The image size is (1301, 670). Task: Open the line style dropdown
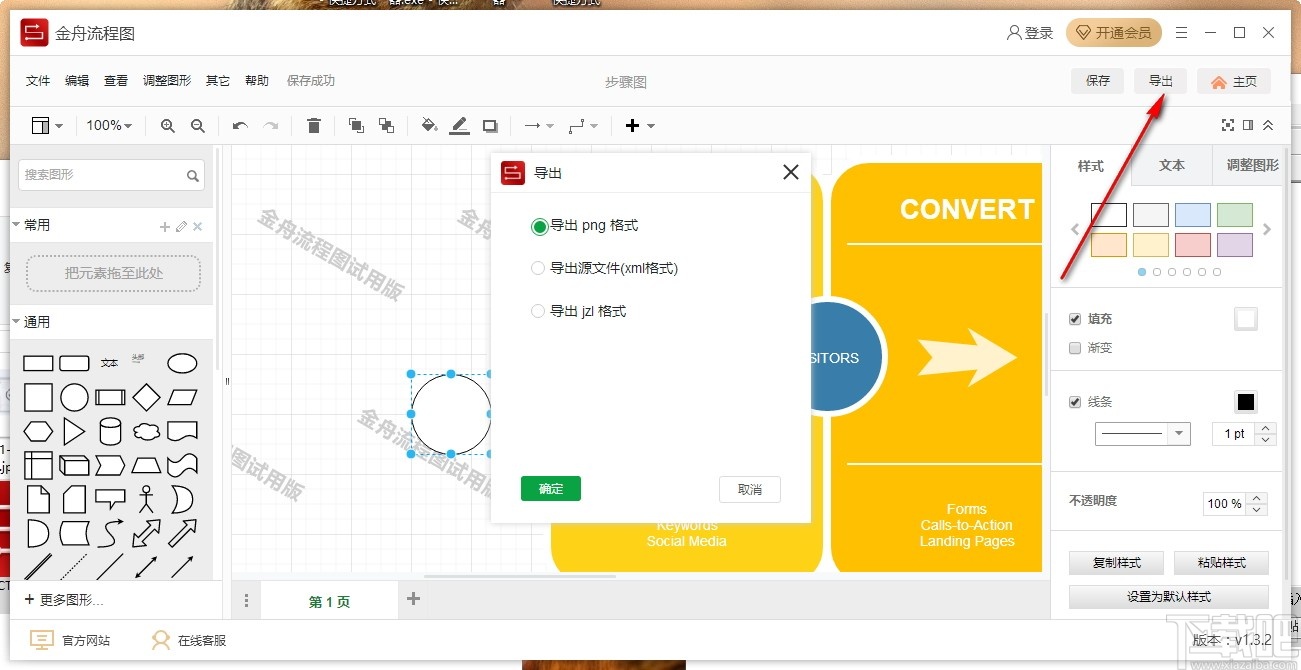[1142, 434]
